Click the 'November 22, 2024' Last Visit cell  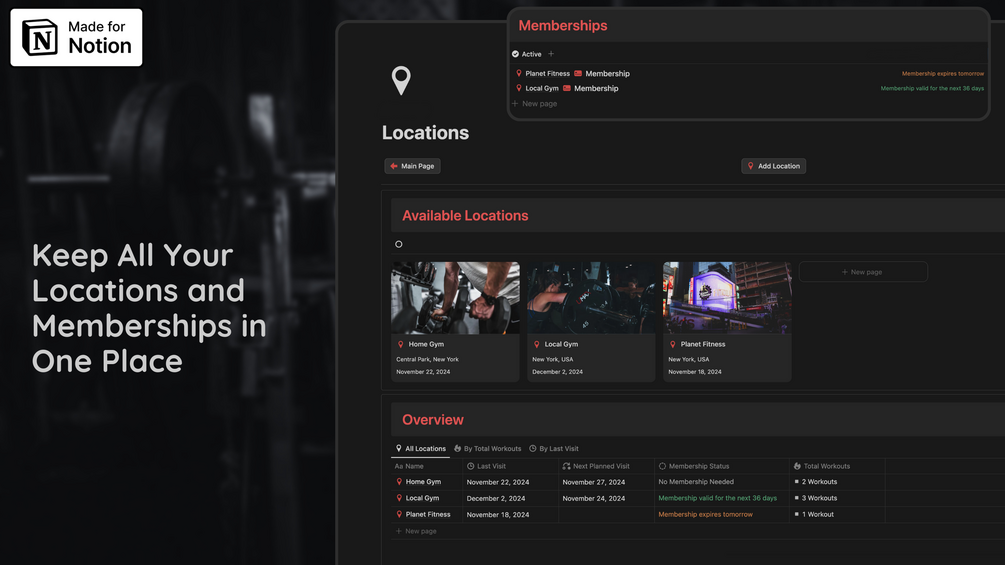pos(510,482)
